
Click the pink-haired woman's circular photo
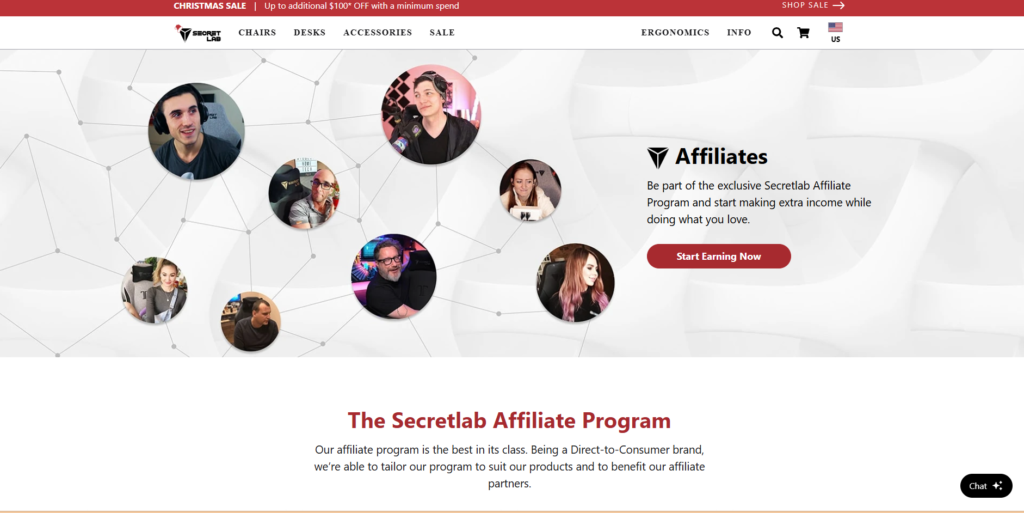(x=575, y=283)
